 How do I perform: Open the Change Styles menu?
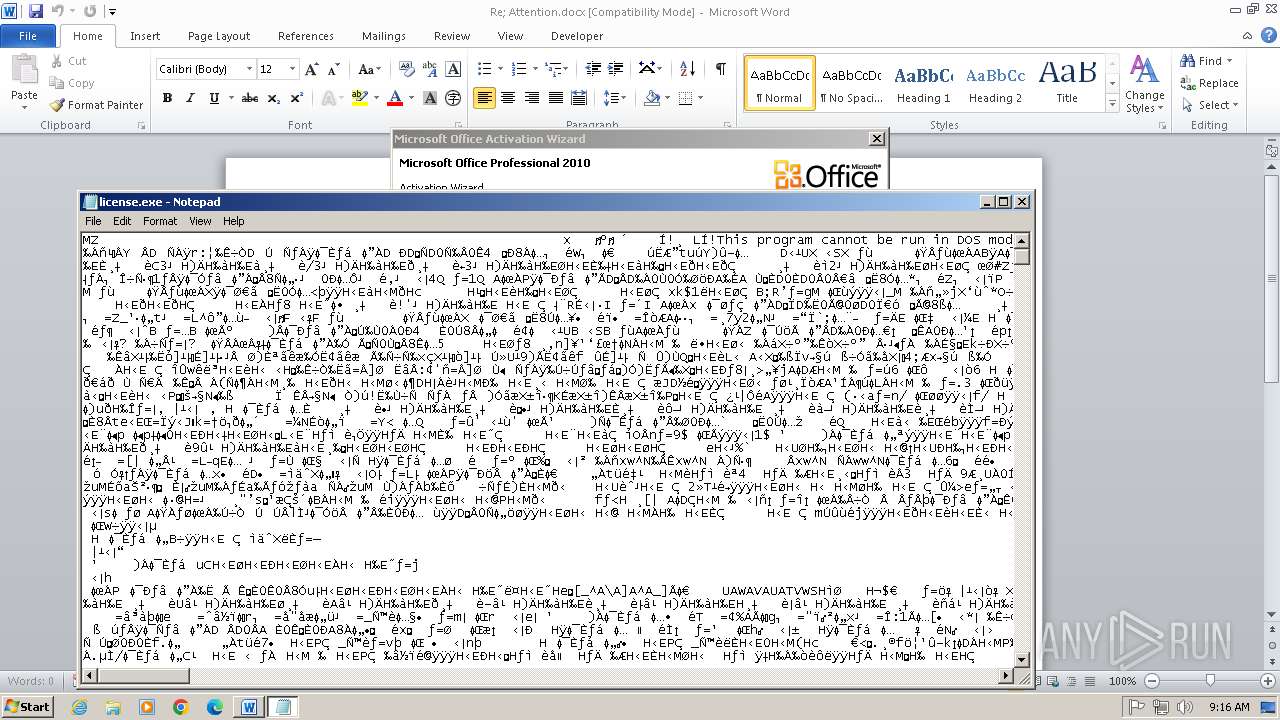click(x=1144, y=85)
